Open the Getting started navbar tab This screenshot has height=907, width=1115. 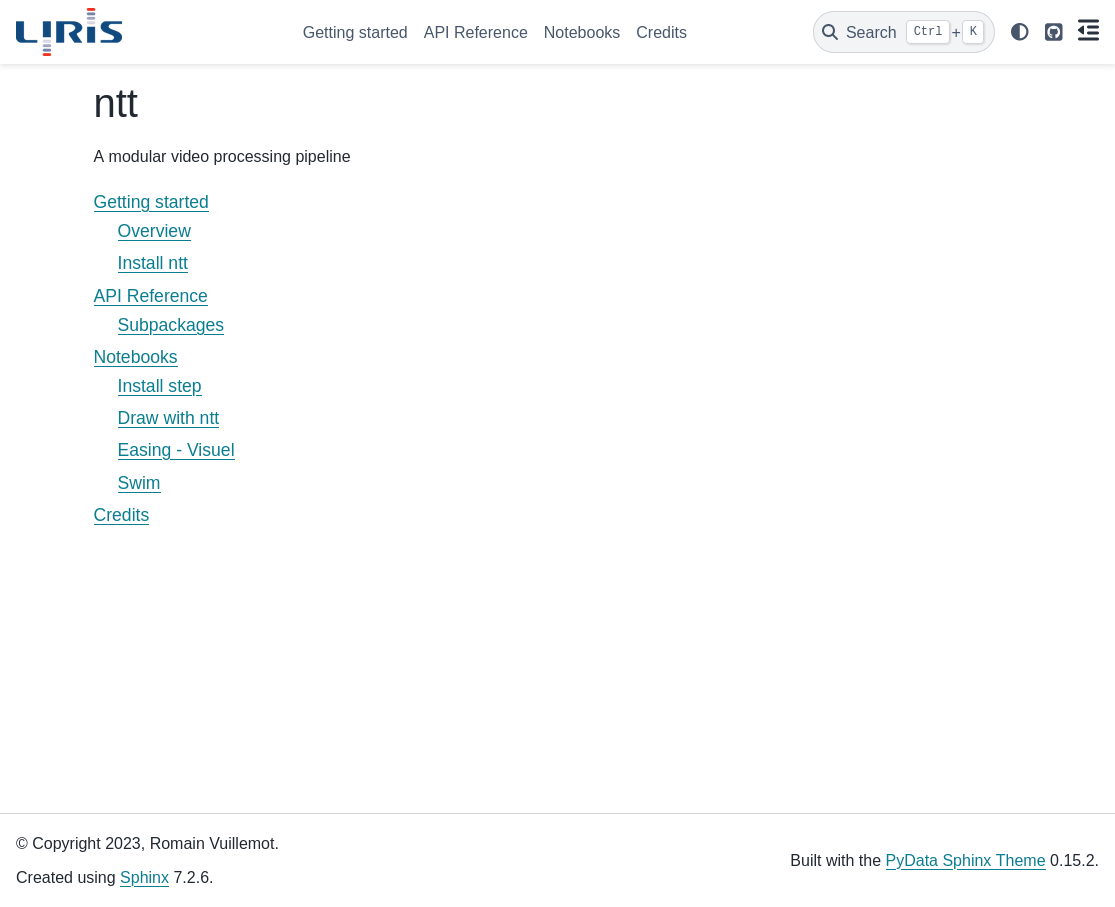click(355, 32)
